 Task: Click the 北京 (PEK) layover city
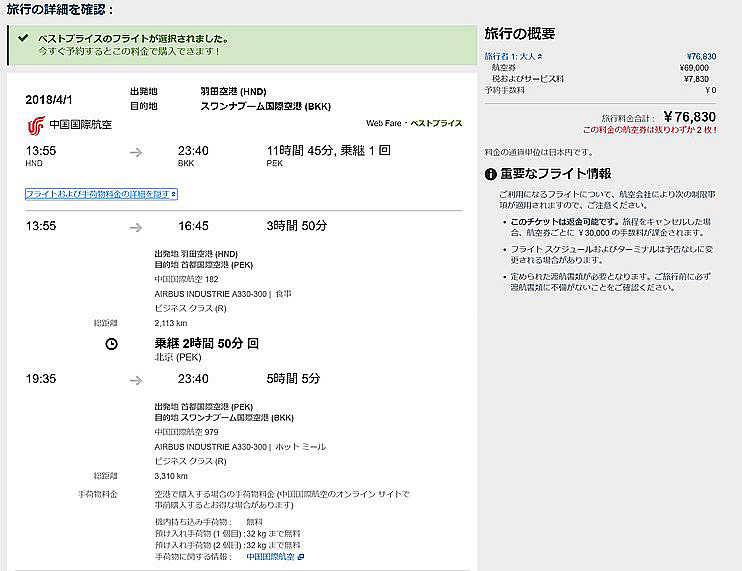[x=178, y=357]
